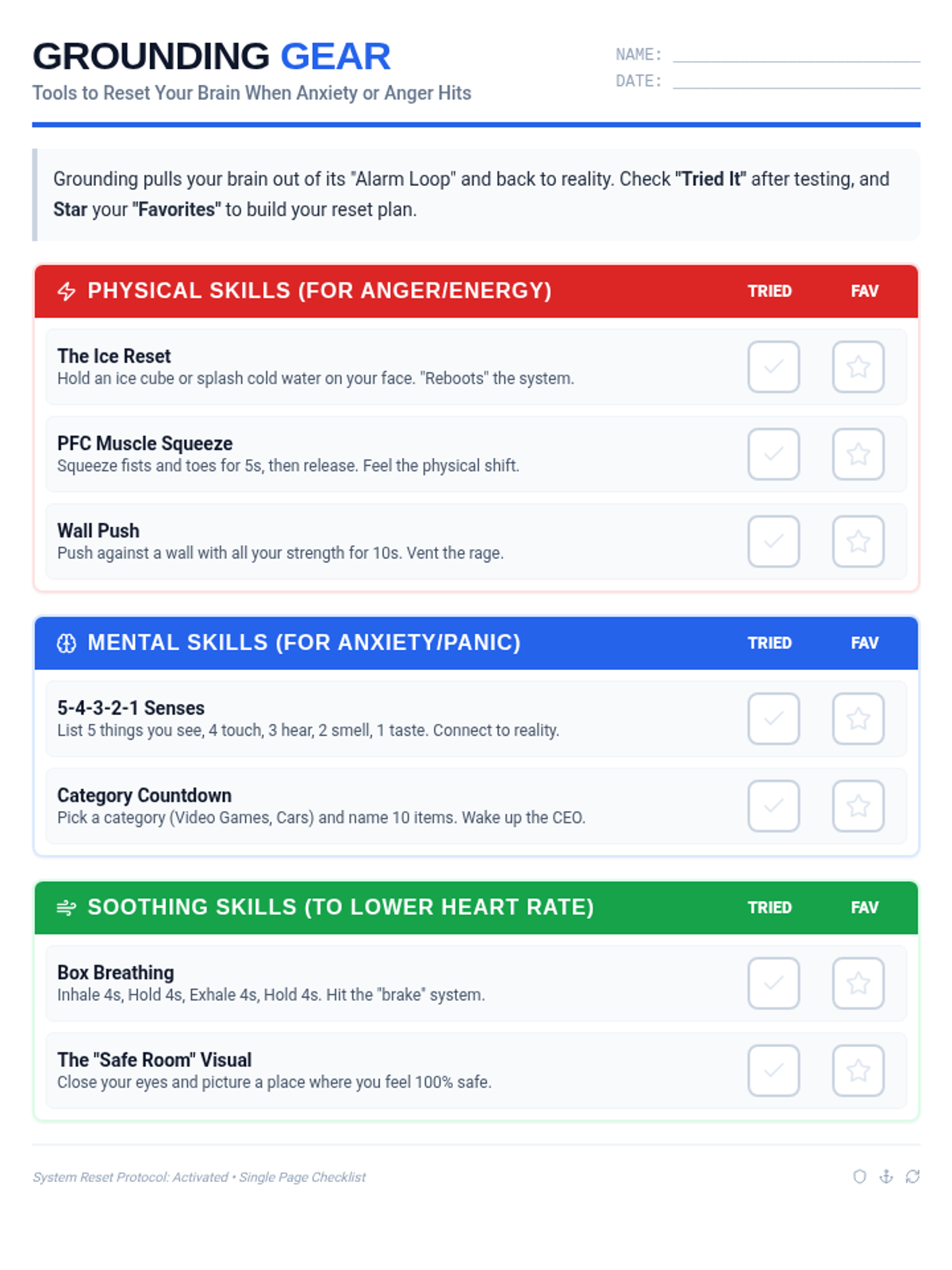The image size is (952, 1270).
Task: Click the NAME input line
Action: click(796, 54)
